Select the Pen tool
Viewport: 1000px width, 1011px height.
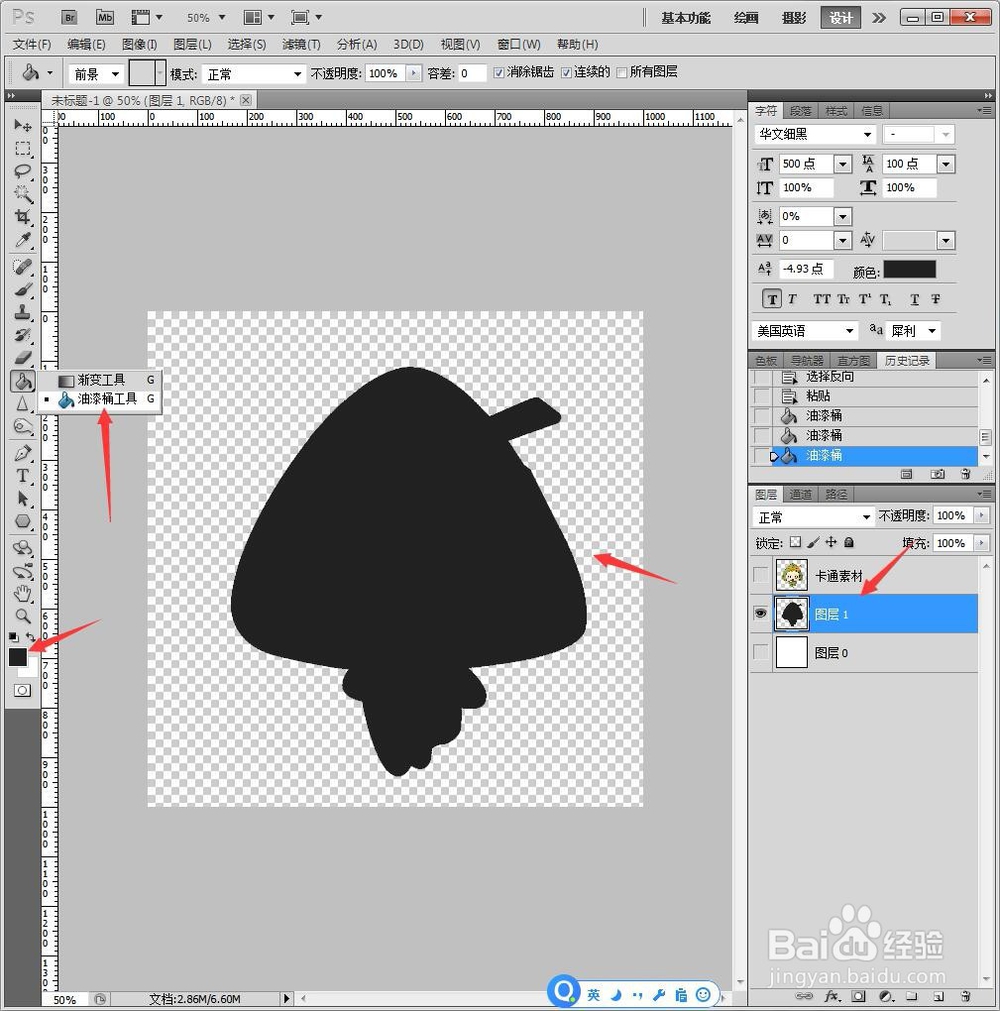(x=23, y=453)
